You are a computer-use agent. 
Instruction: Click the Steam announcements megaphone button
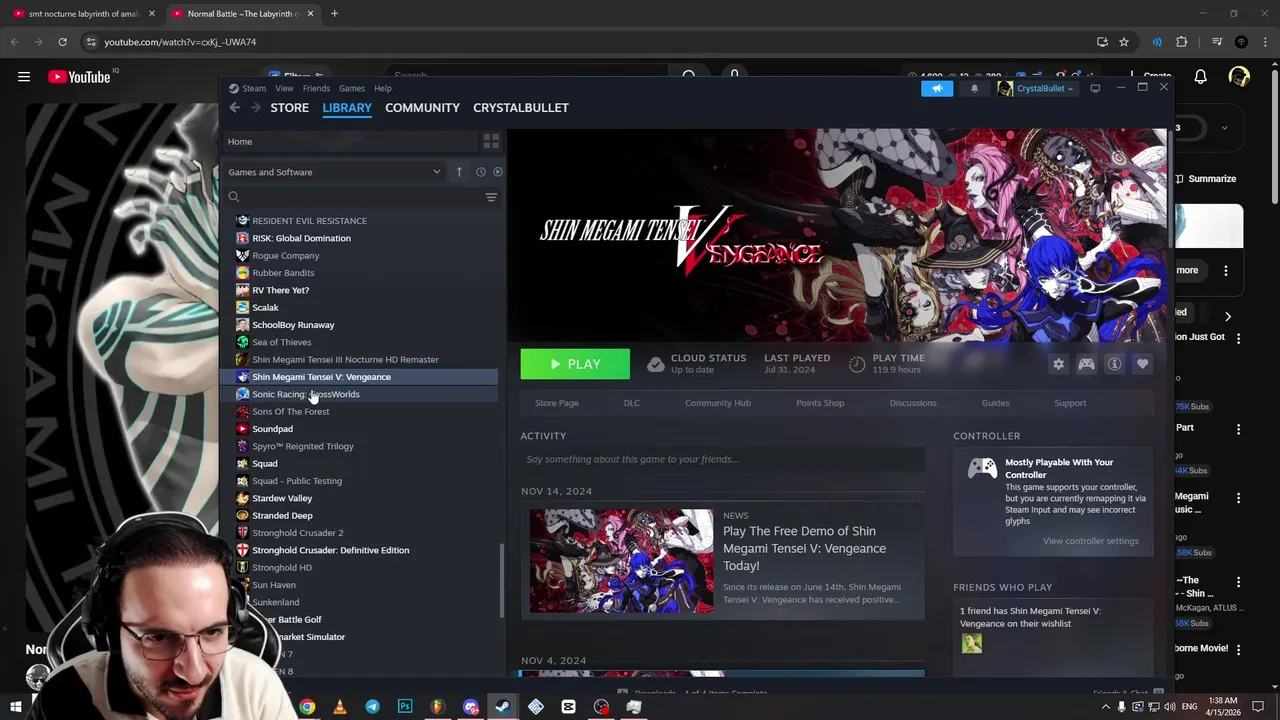(937, 88)
